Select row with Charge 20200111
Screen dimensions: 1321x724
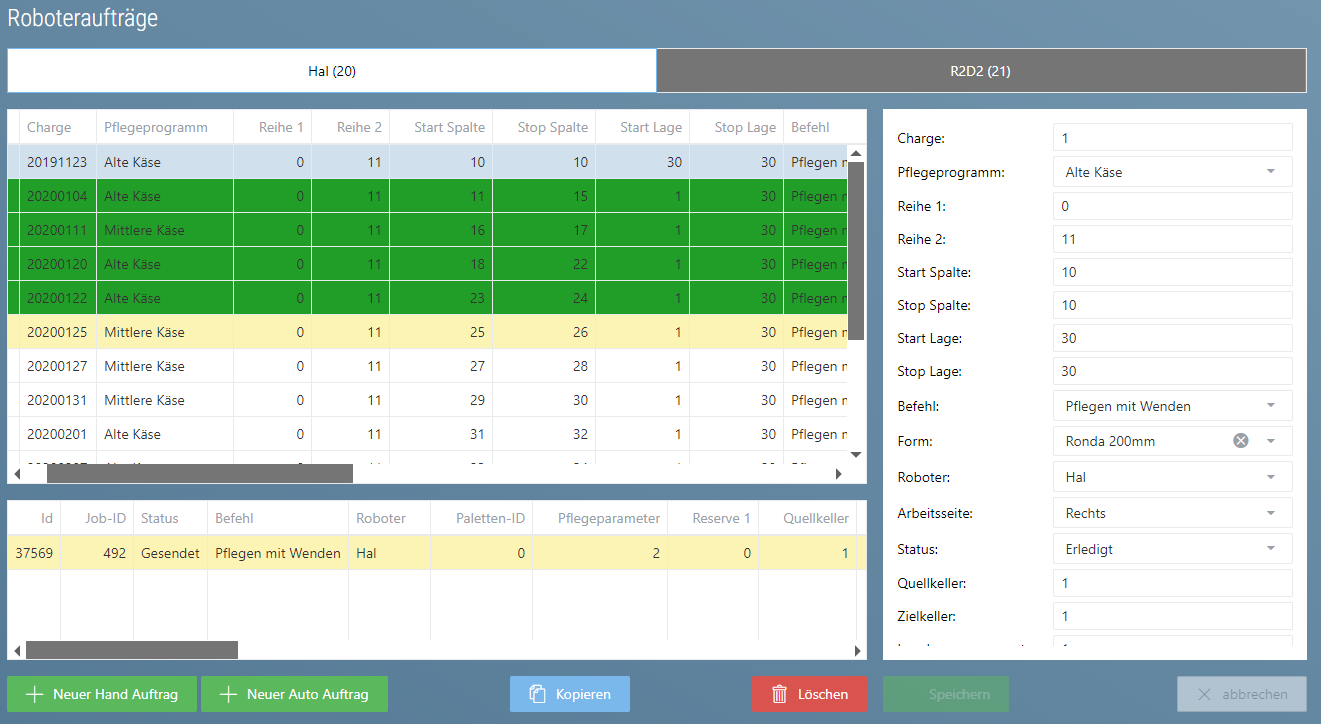click(x=428, y=230)
